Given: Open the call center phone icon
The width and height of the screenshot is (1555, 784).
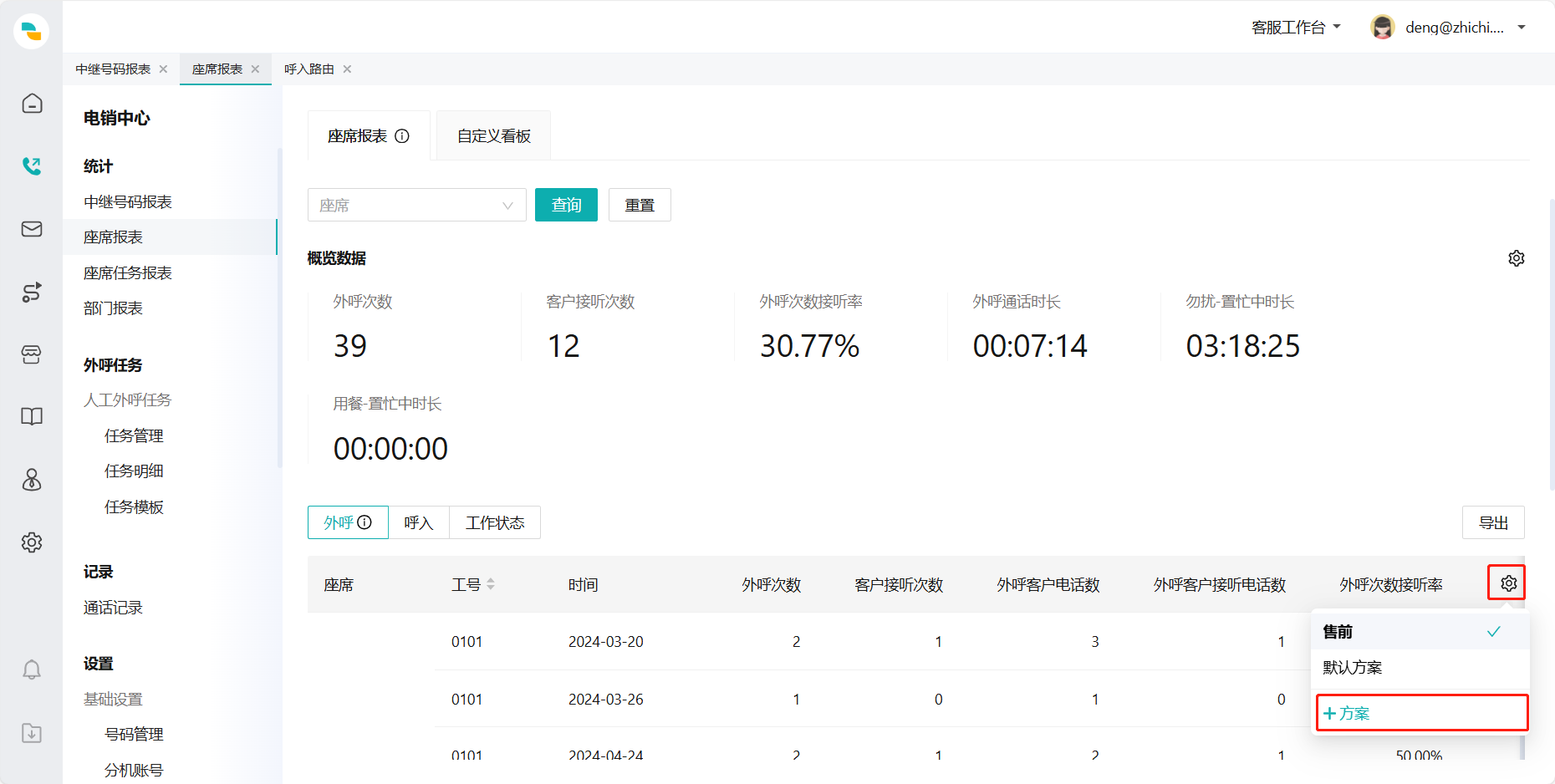Looking at the screenshot, I should tap(32, 166).
